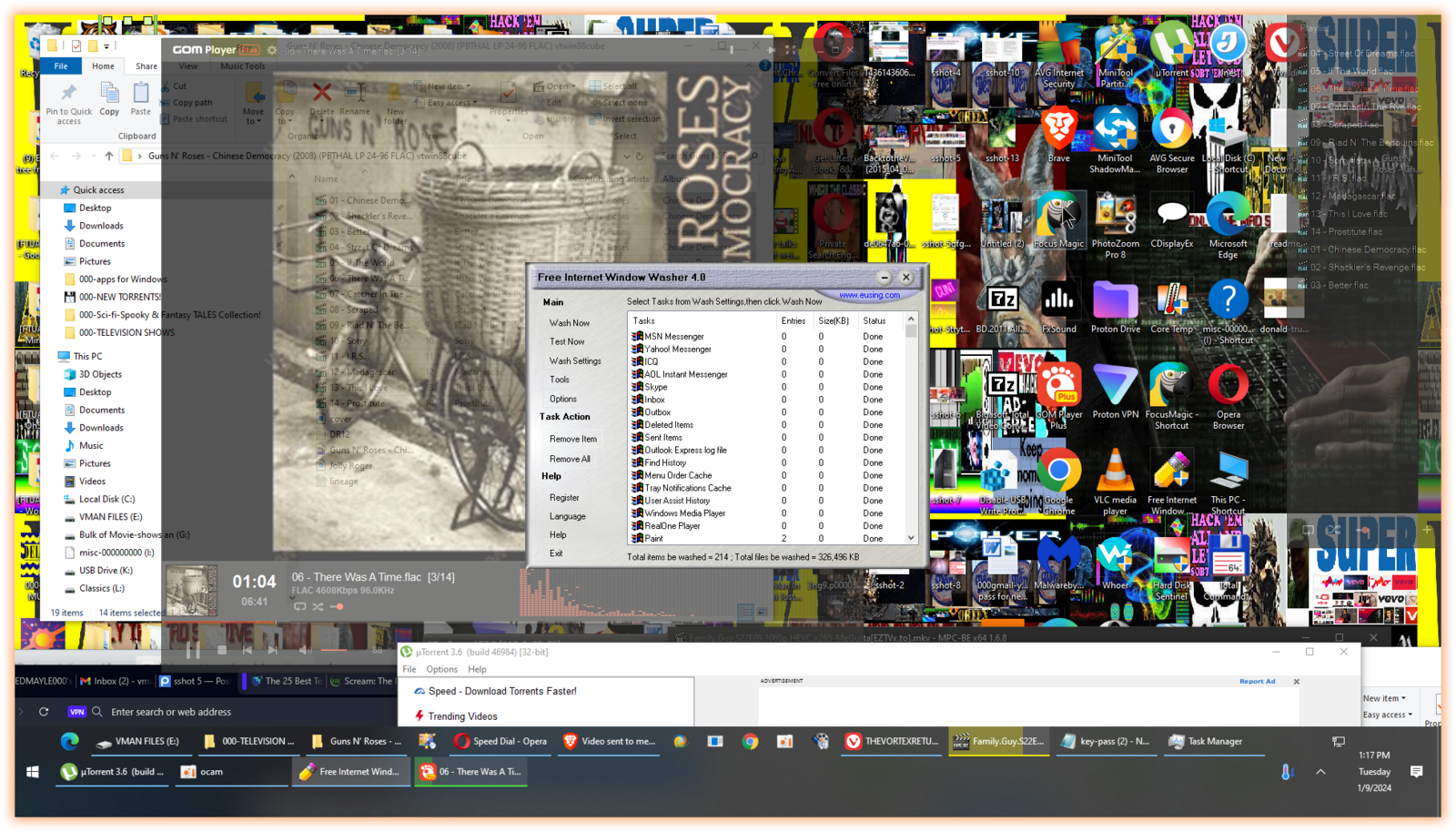Image resolution: width=1456 pixels, height=832 pixels.
Task: Launch MiniTool ShadowMaker from the desktop
Action: click(x=1115, y=139)
